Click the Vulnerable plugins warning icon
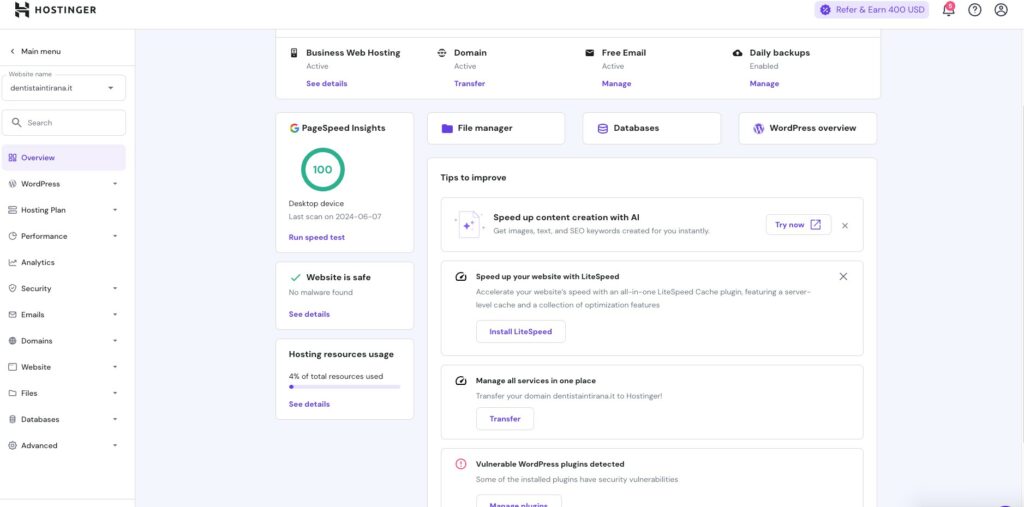Viewport: 1024px width, 507px height. click(461, 464)
